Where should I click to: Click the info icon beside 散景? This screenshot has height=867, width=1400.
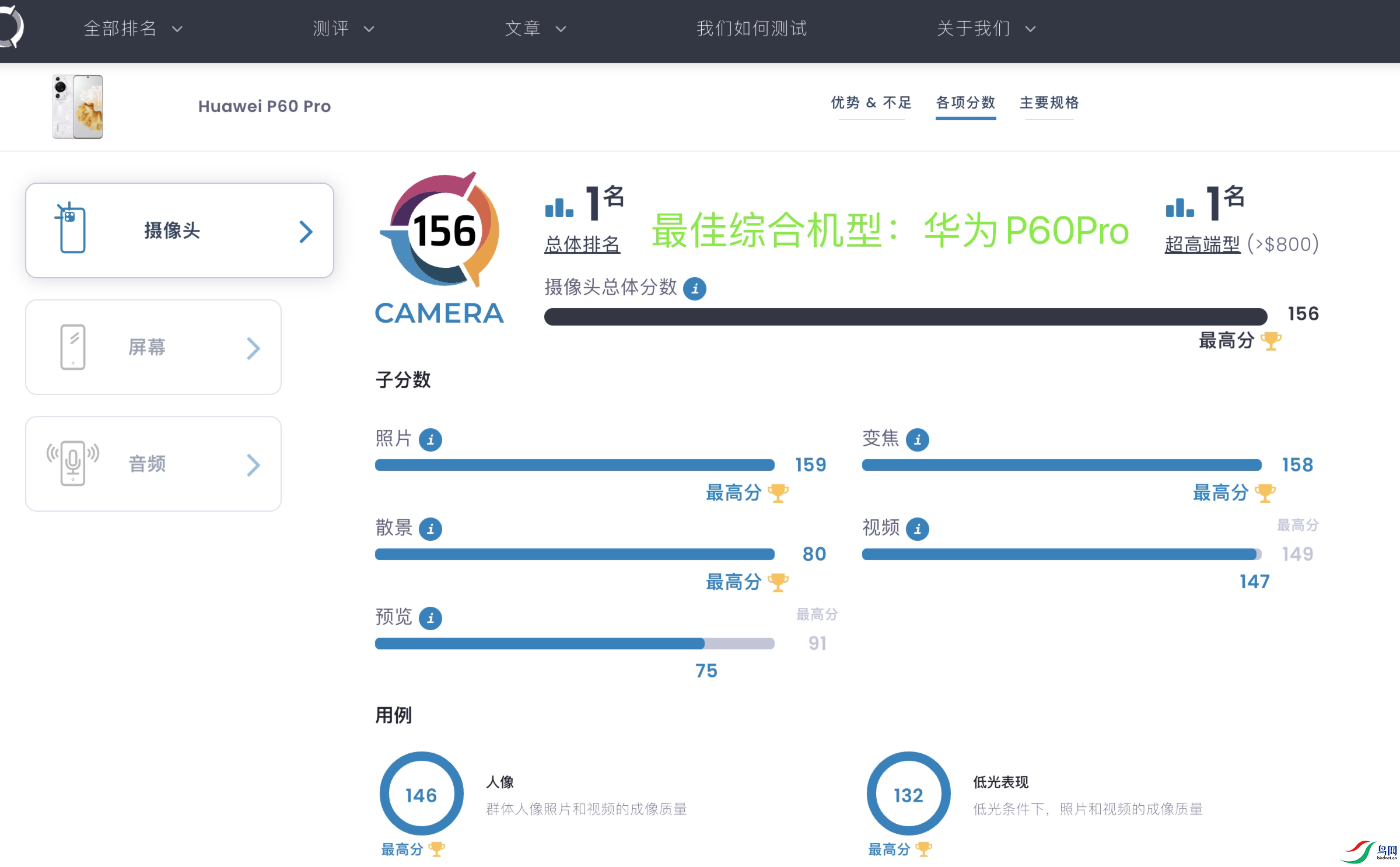click(x=430, y=529)
